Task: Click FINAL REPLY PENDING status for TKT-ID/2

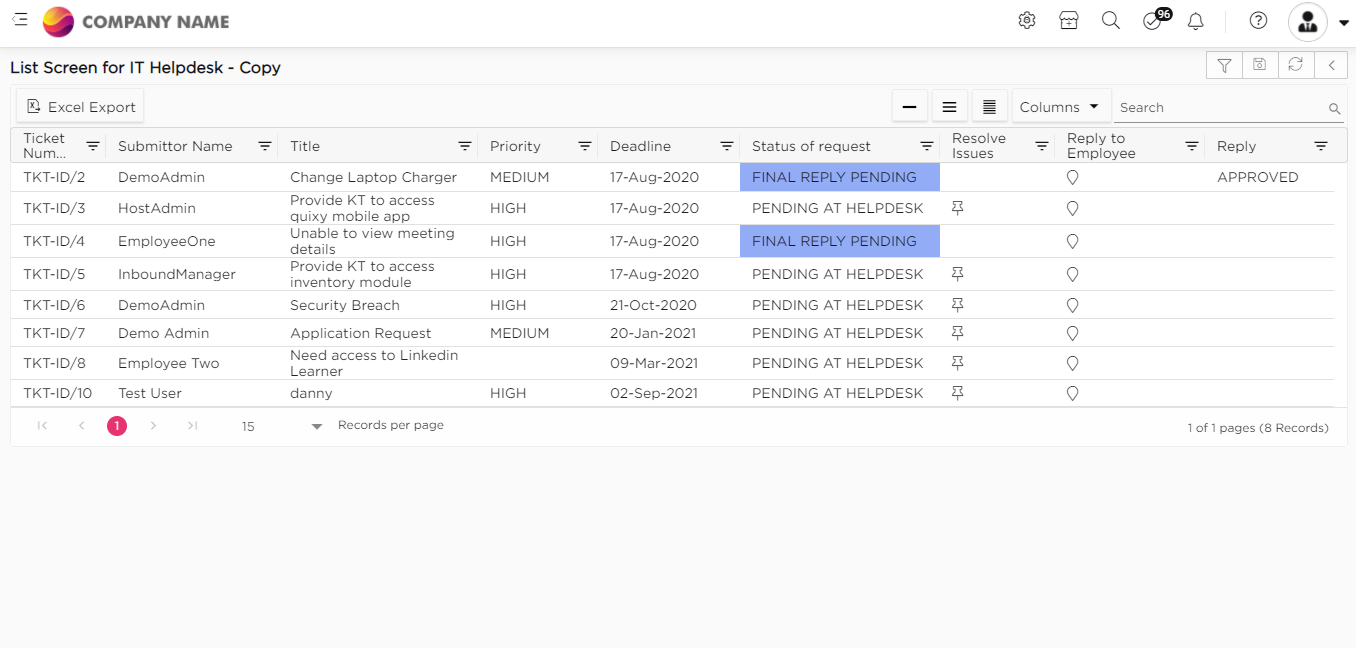Action: click(840, 177)
